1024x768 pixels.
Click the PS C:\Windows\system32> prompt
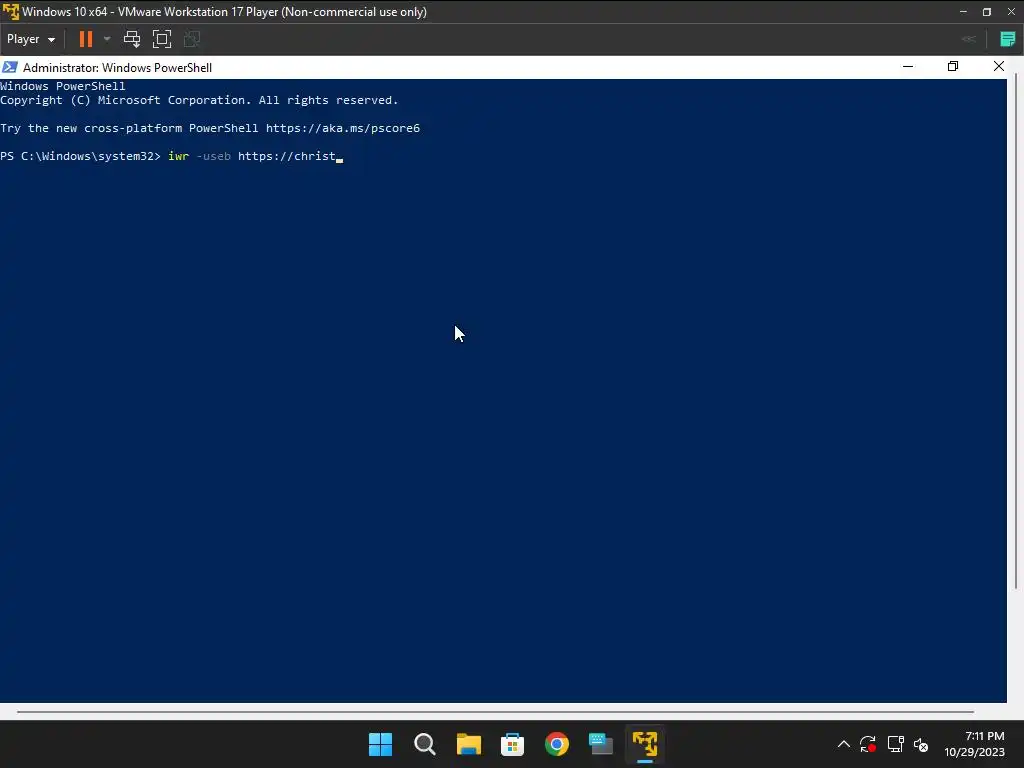(80, 156)
